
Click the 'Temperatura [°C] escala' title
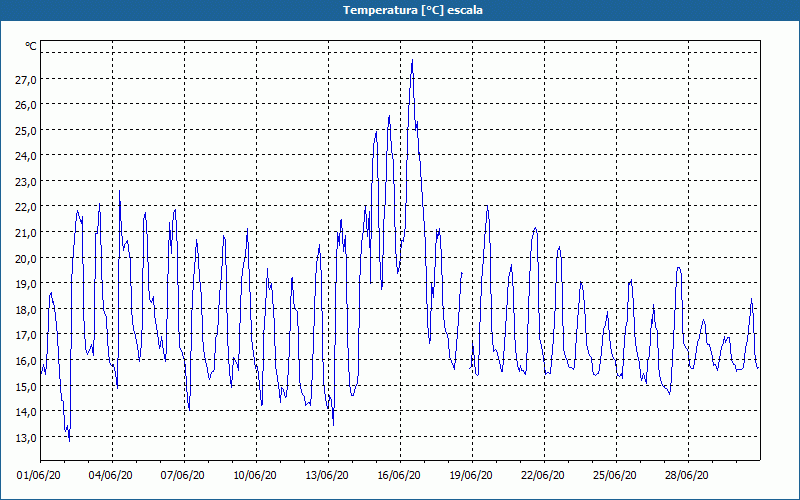click(413, 10)
